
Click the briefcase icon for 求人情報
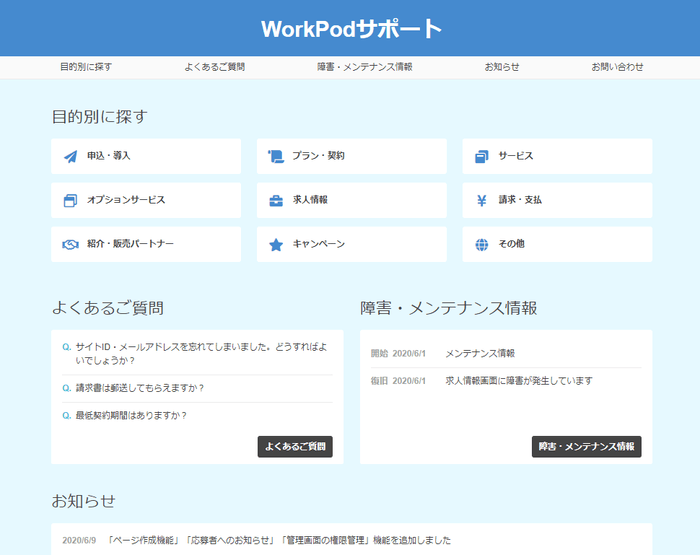[276, 200]
